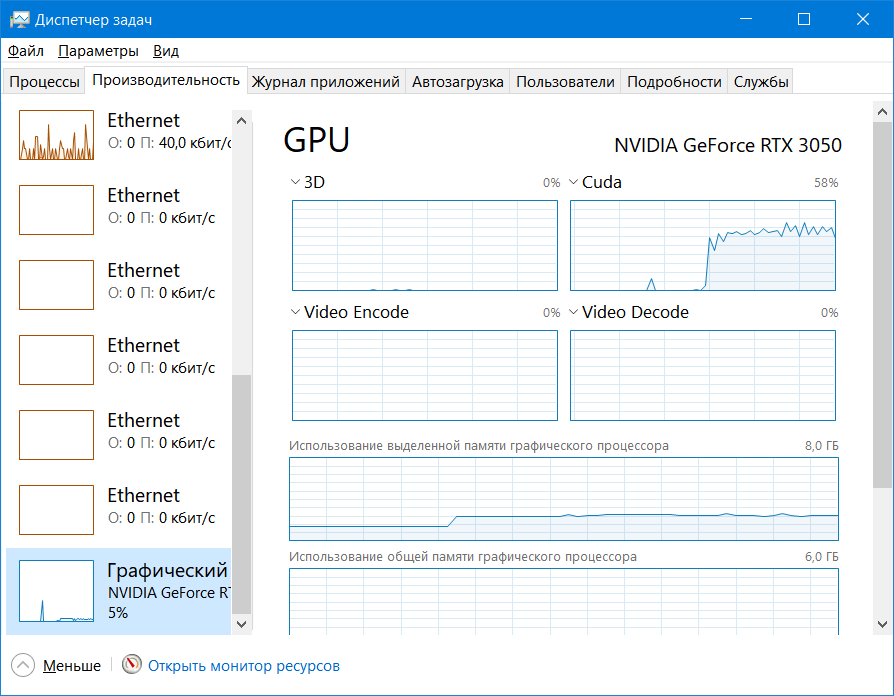Screen dimensions: 894x696
Task: Open the Вид menu
Action: click(166, 51)
